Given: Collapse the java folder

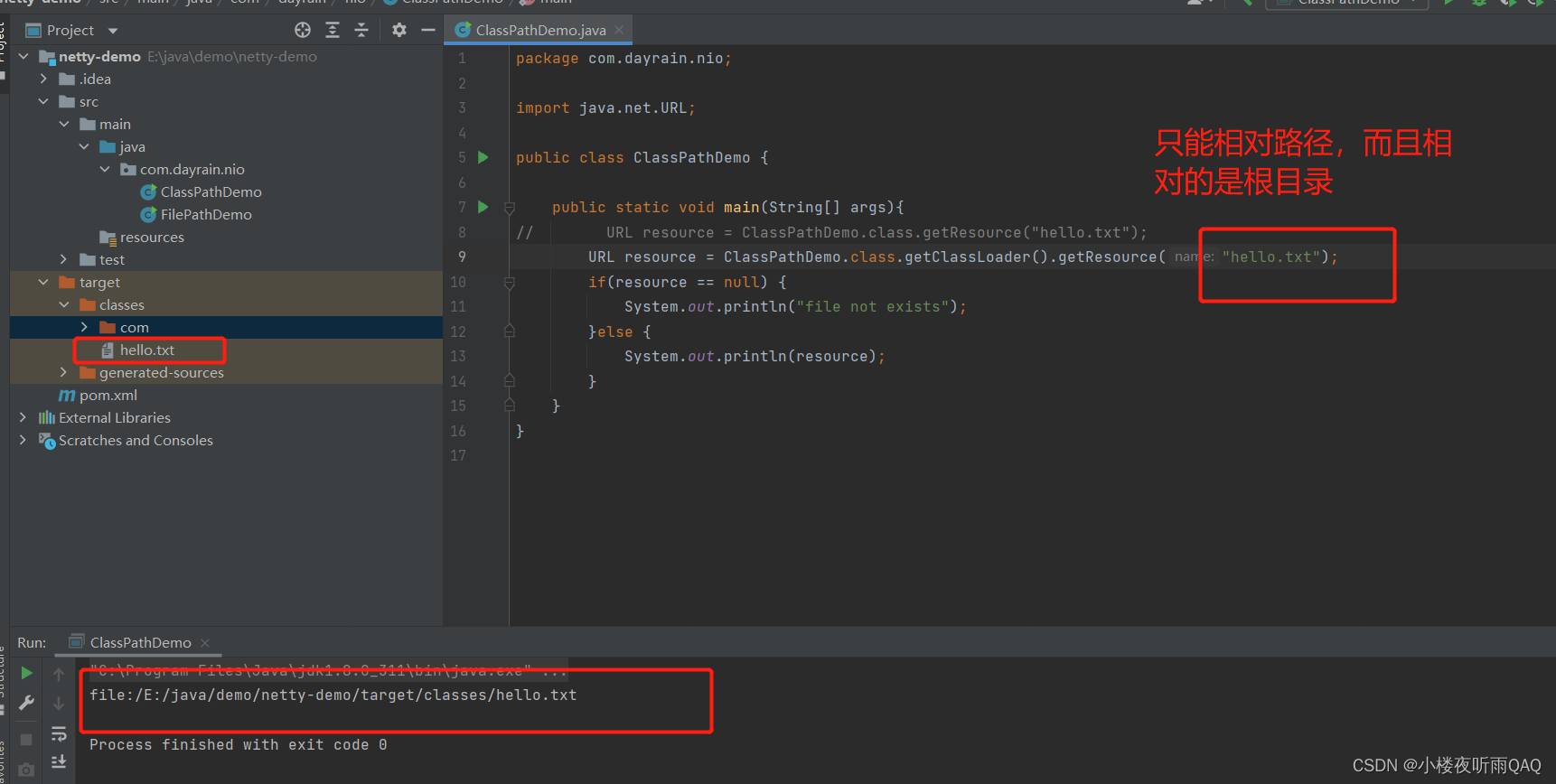Looking at the screenshot, I should [84, 146].
